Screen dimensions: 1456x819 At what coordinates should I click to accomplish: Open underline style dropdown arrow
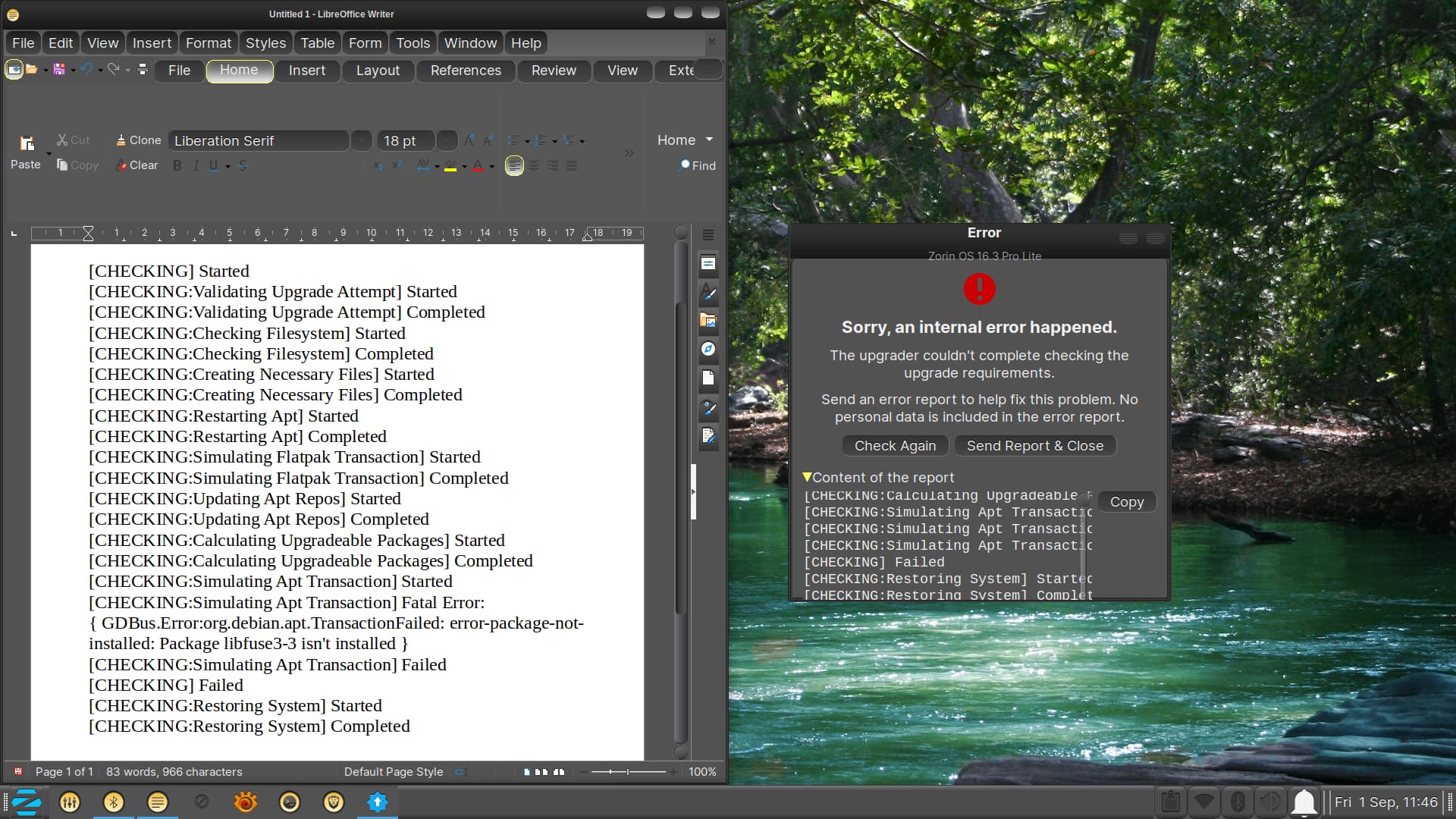[227, 166]
